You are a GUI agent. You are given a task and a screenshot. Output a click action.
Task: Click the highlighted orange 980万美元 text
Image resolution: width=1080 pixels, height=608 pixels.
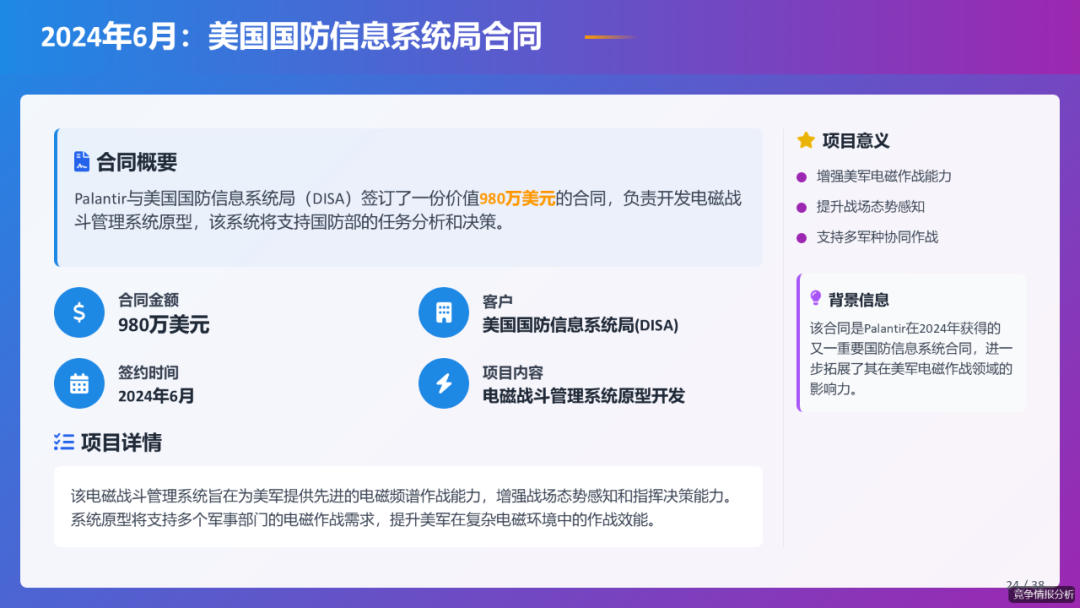(x=517, y=198)
